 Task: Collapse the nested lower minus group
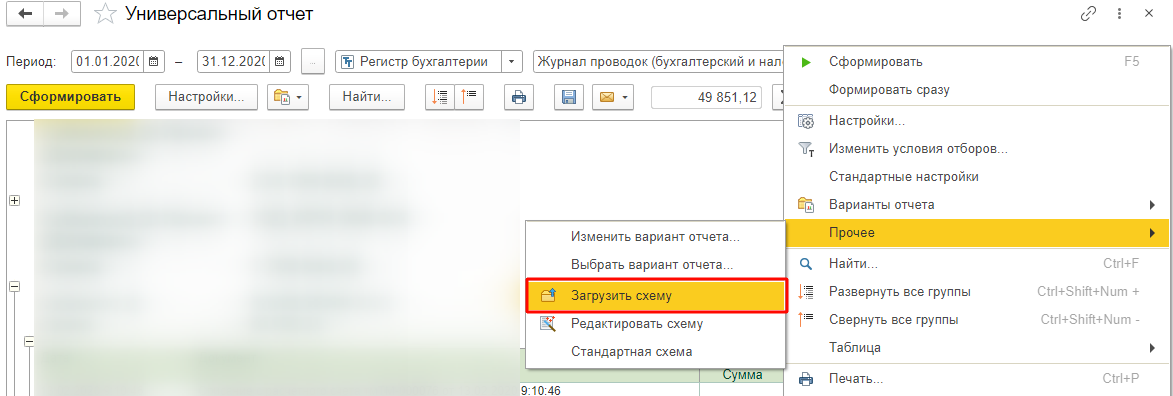(30, 341)
